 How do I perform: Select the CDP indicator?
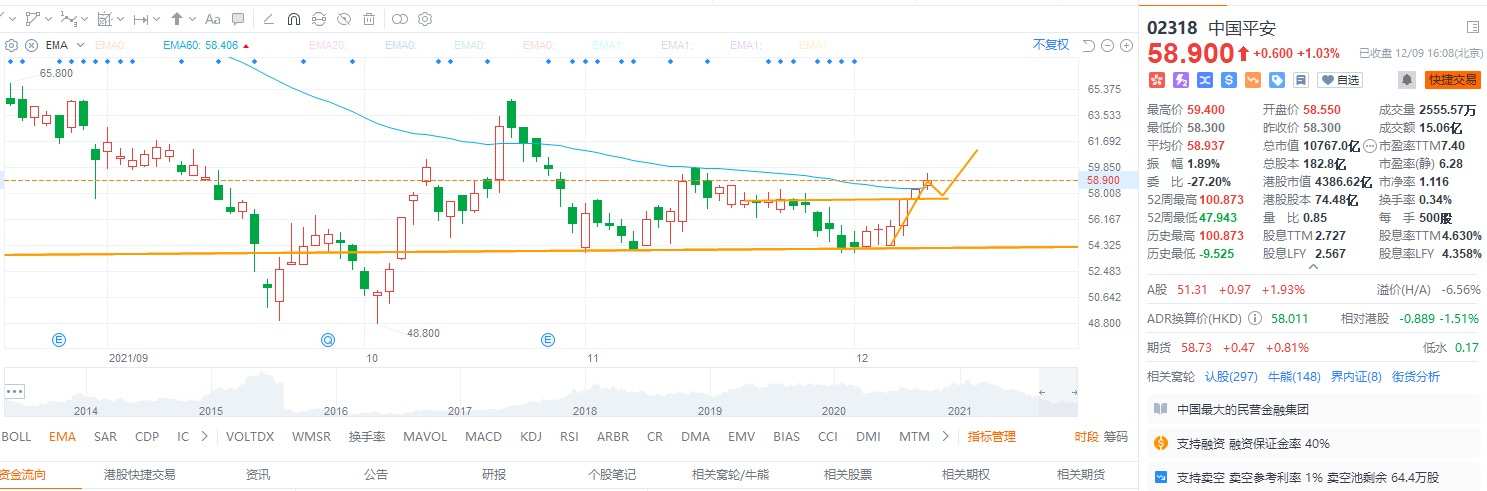147,436
